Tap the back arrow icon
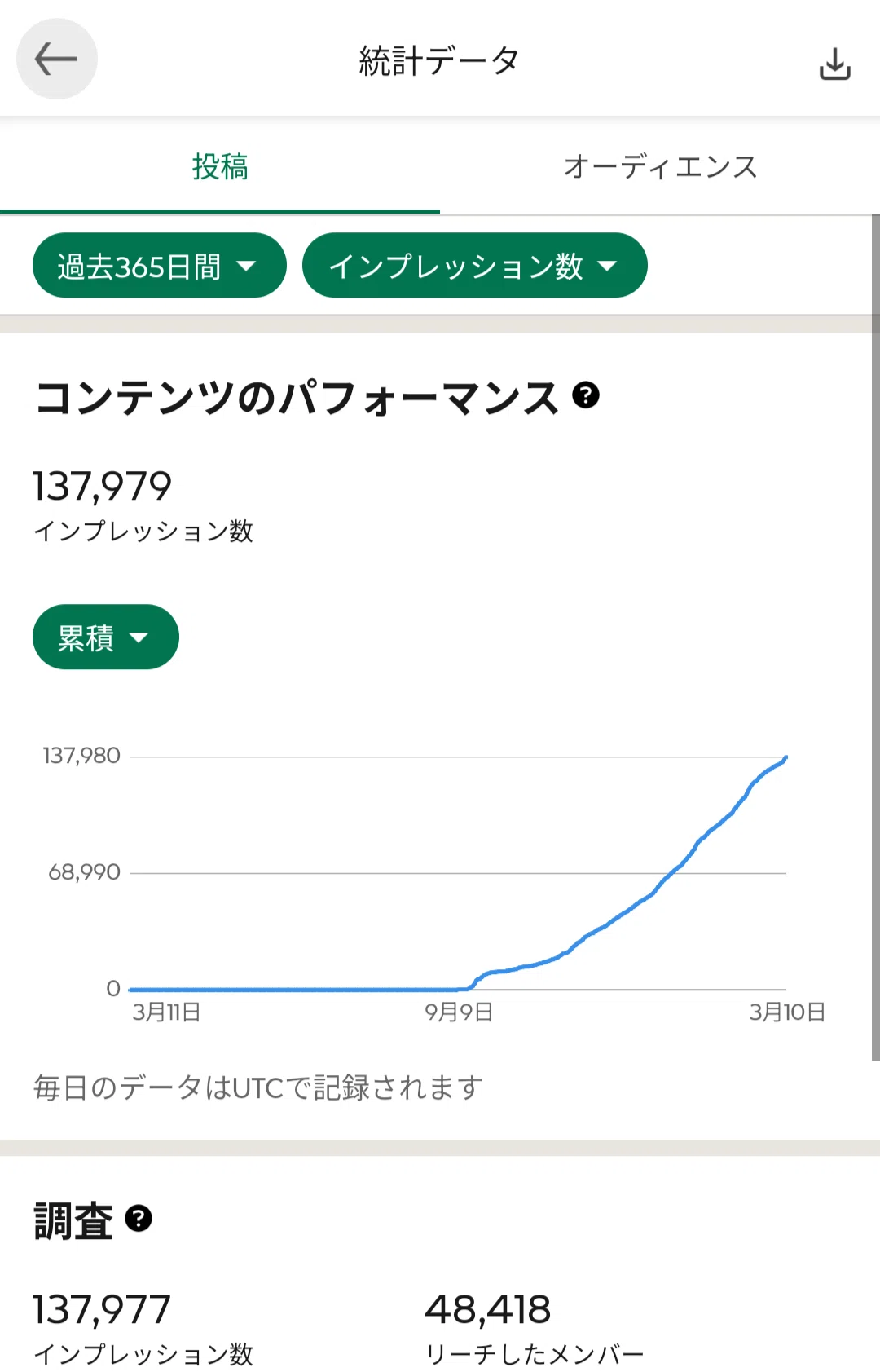880x1372 pixels. pos(56,59)
